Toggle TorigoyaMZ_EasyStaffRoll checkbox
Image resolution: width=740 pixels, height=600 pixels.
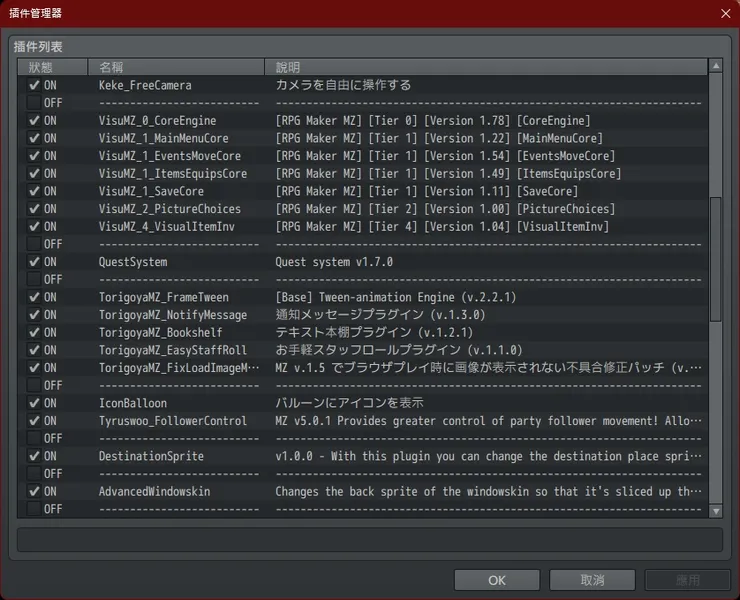pos(34,350)
